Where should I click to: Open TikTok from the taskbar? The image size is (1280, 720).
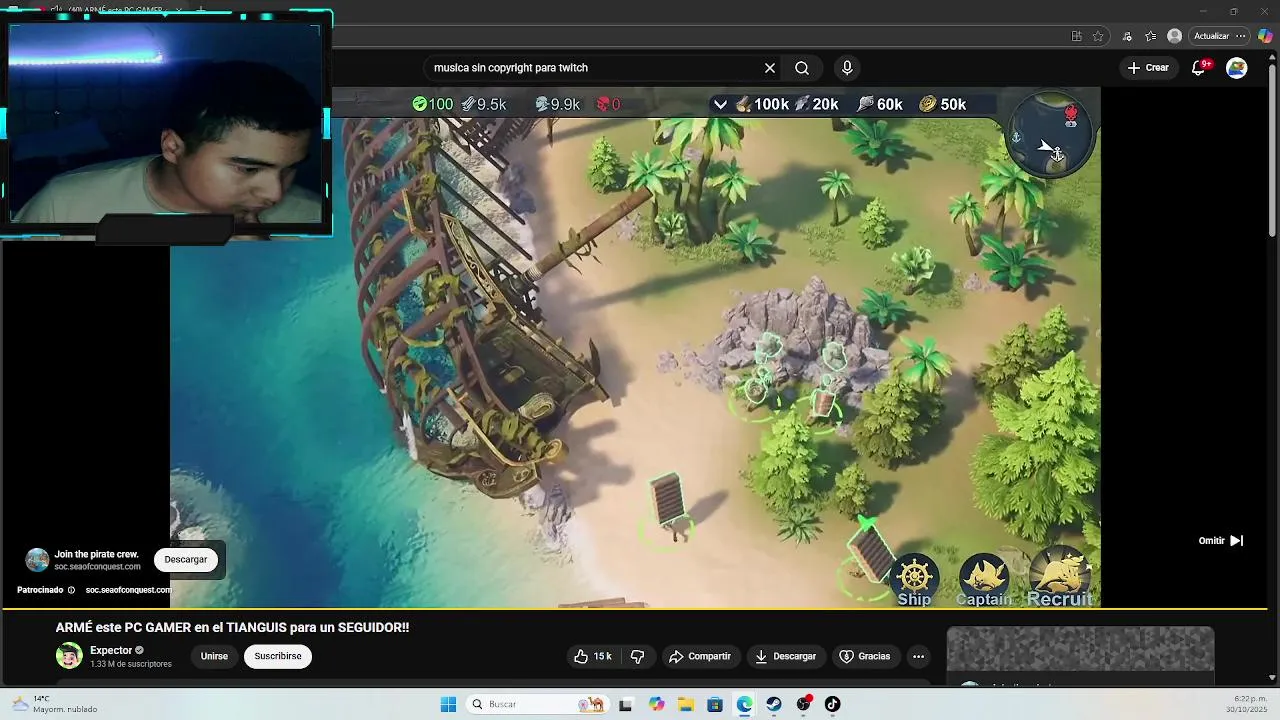click(x=832, y=704)
